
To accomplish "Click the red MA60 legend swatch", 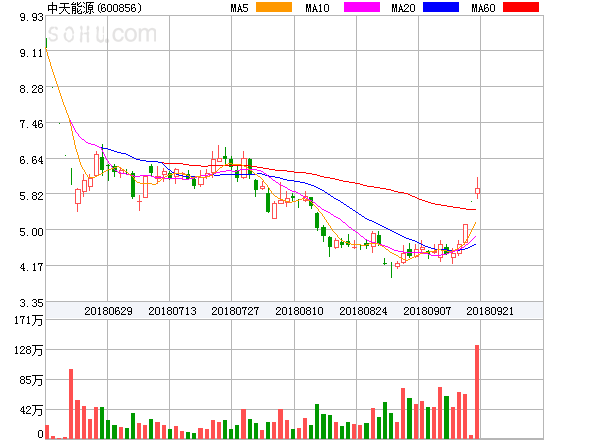I will pyautogui.click(x=520, y=8).
